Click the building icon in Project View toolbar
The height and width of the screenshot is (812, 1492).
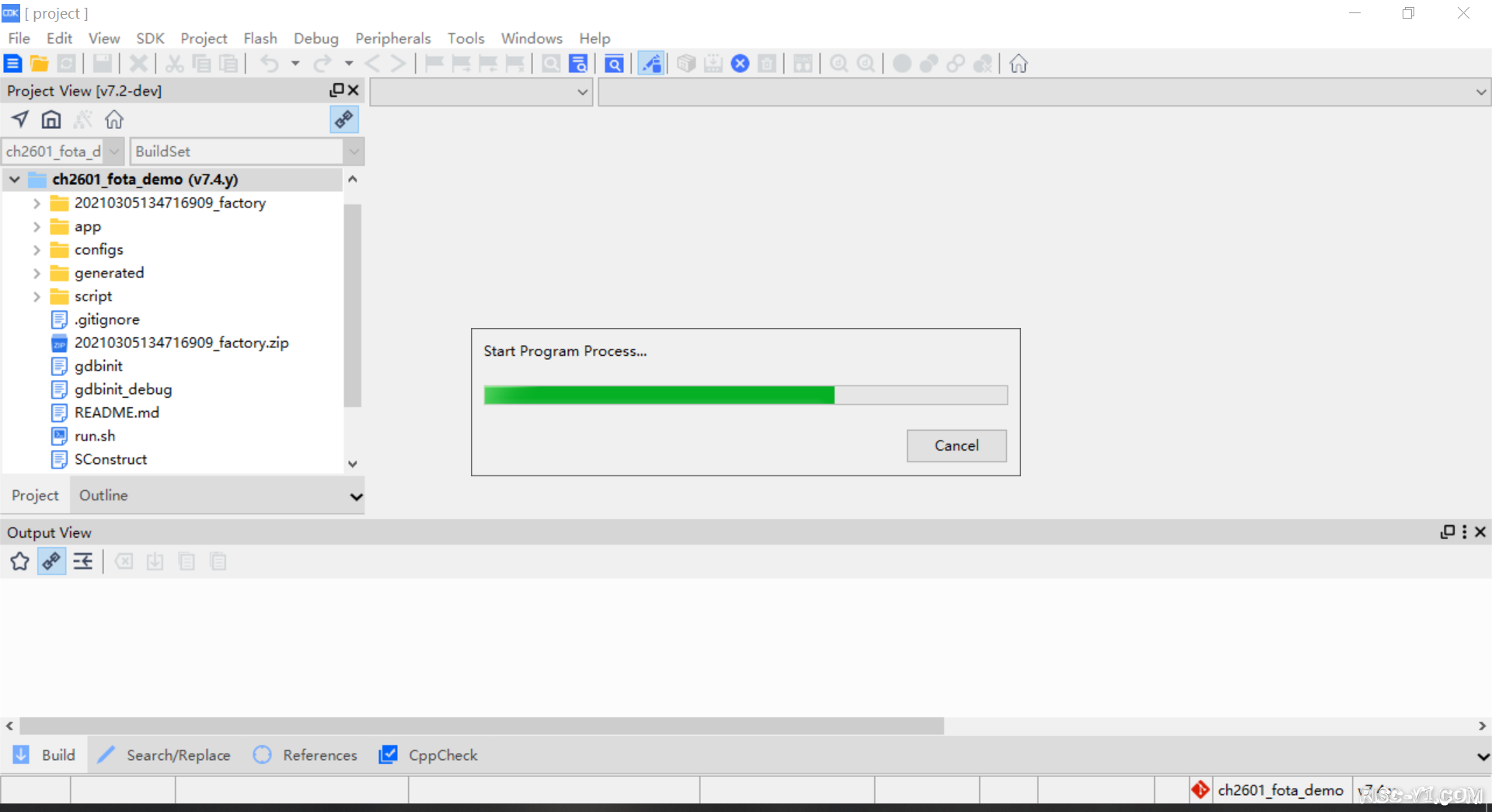(51, 120)
